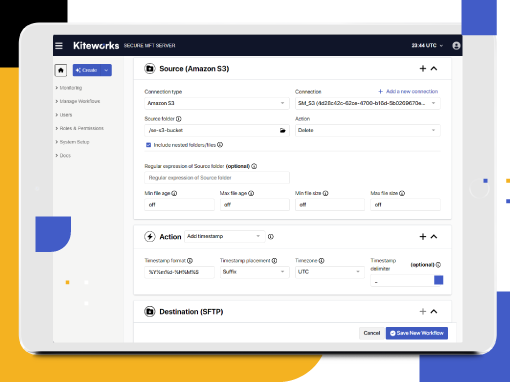Collapse the Destination (SFTP) section
510x382 pixels.
point(434,311)
